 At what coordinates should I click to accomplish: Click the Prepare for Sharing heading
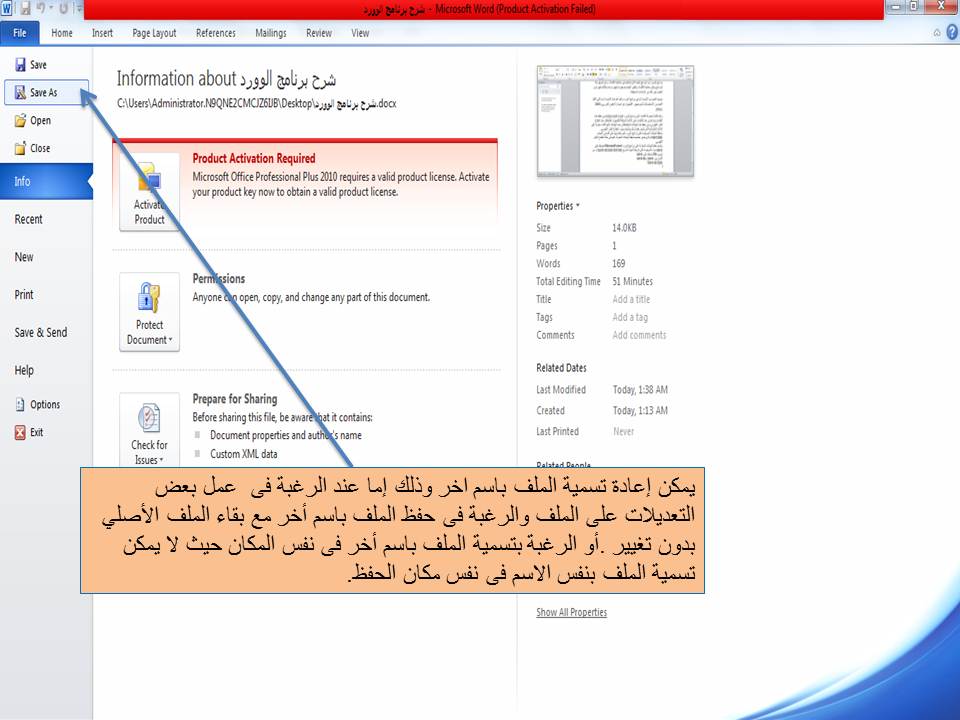[x=234, y=399]
